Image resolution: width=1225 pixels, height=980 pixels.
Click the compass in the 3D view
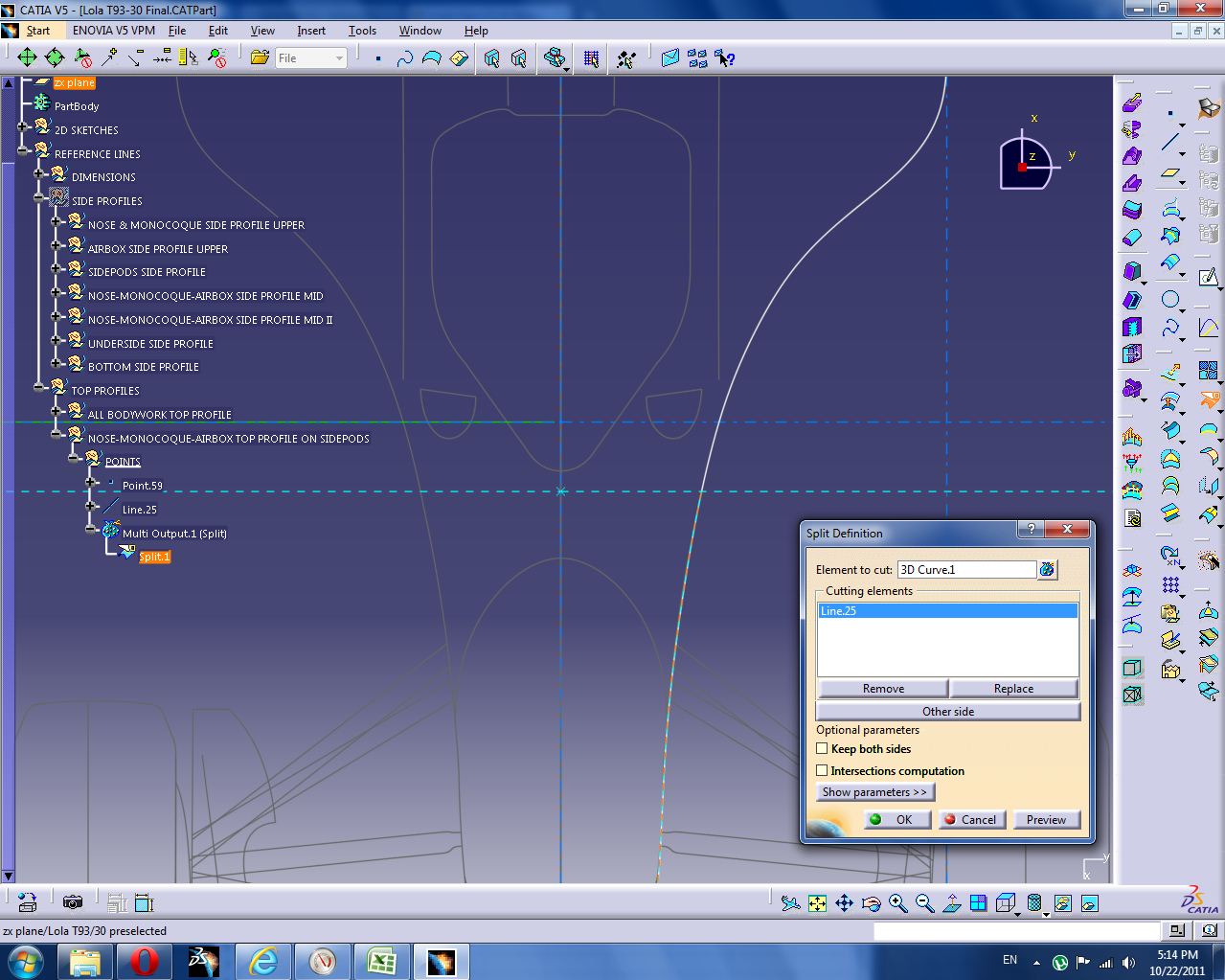click(1029, 163)
